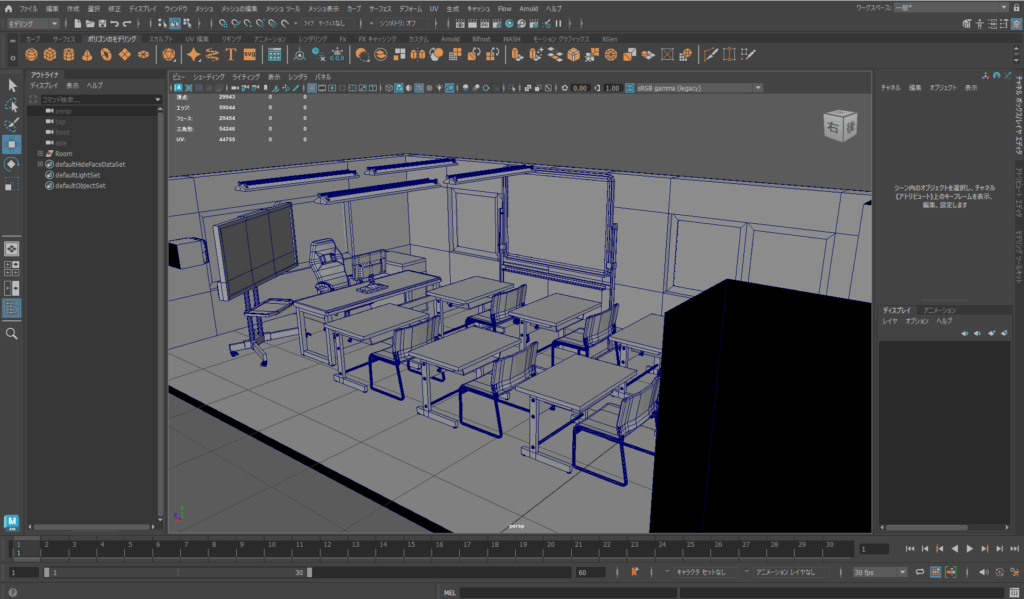Image resolution: width=1024 pixels, height=599 pixels.
Task: Select the polygon Type text tool
Action: coord(231,54)
